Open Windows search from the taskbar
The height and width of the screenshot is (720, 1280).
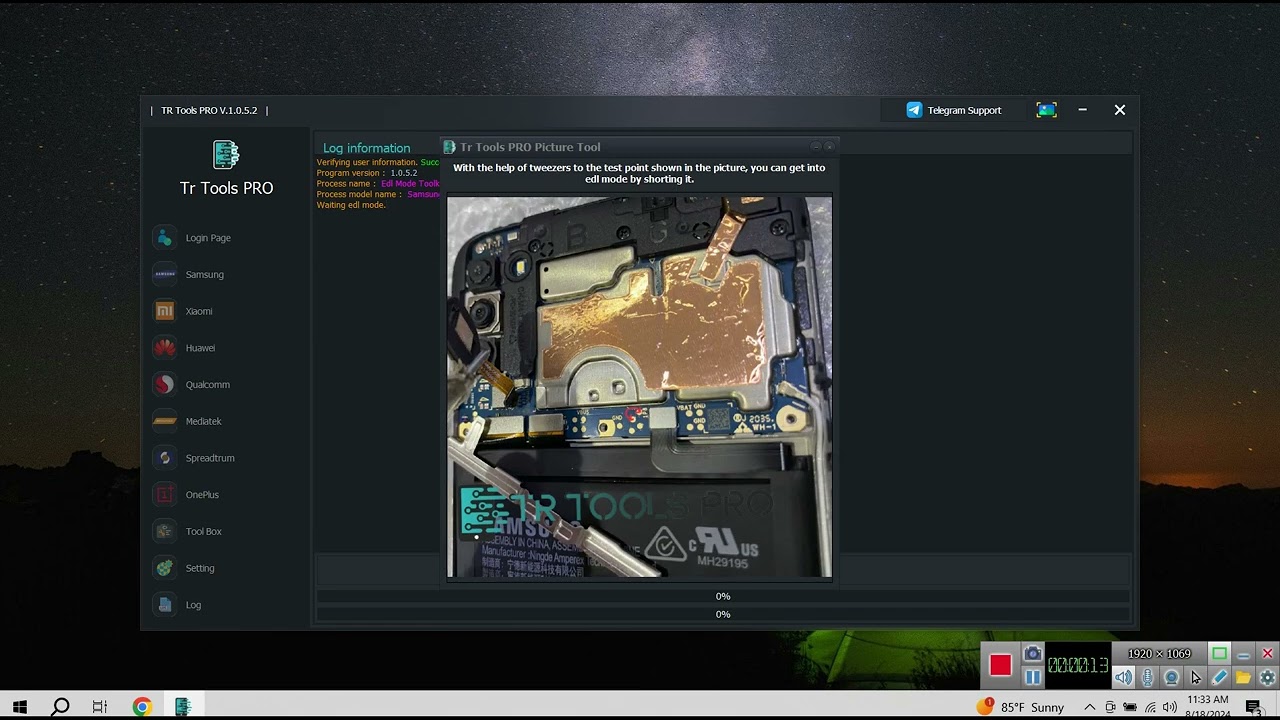point(60,707)
